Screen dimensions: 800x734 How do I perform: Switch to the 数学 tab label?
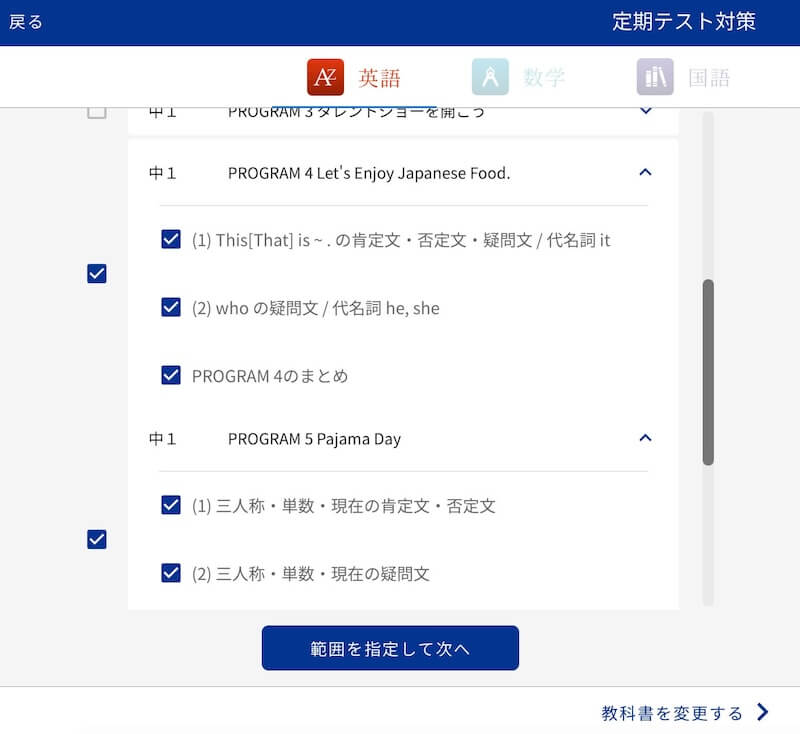click(544, 78)
